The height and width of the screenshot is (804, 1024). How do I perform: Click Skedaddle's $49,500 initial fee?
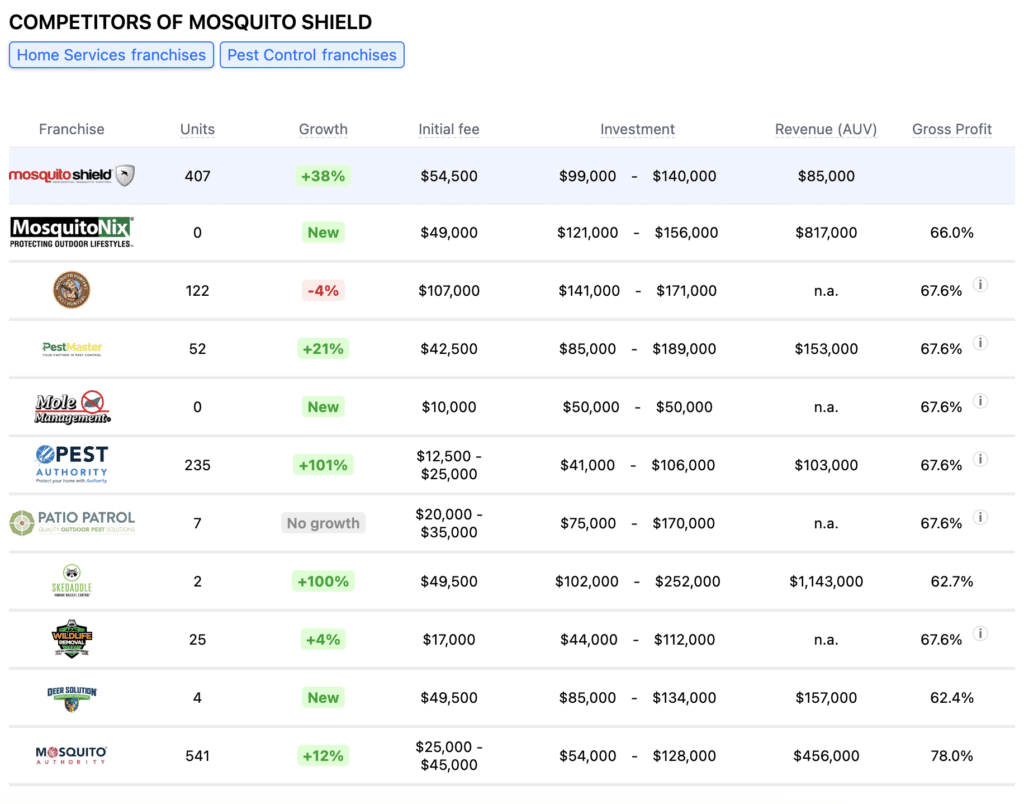[x=449, y=581]
